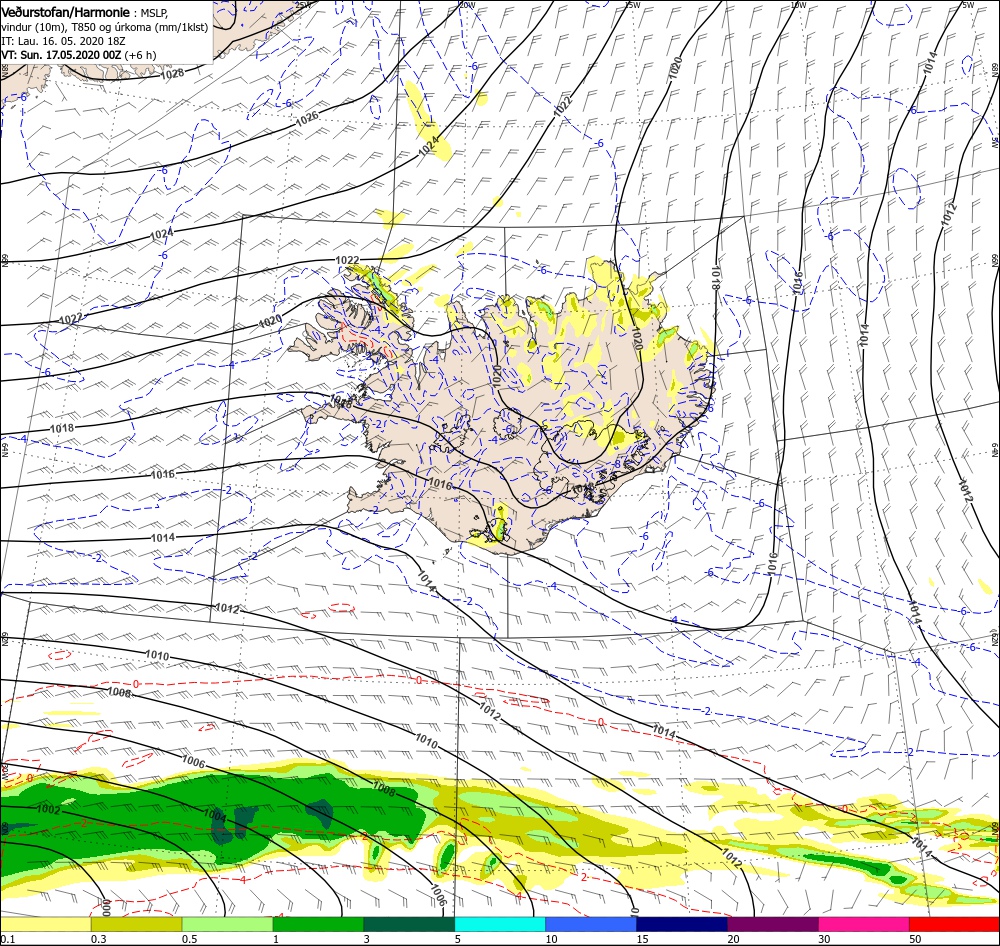Click the legend value '30'

[824, 939]
